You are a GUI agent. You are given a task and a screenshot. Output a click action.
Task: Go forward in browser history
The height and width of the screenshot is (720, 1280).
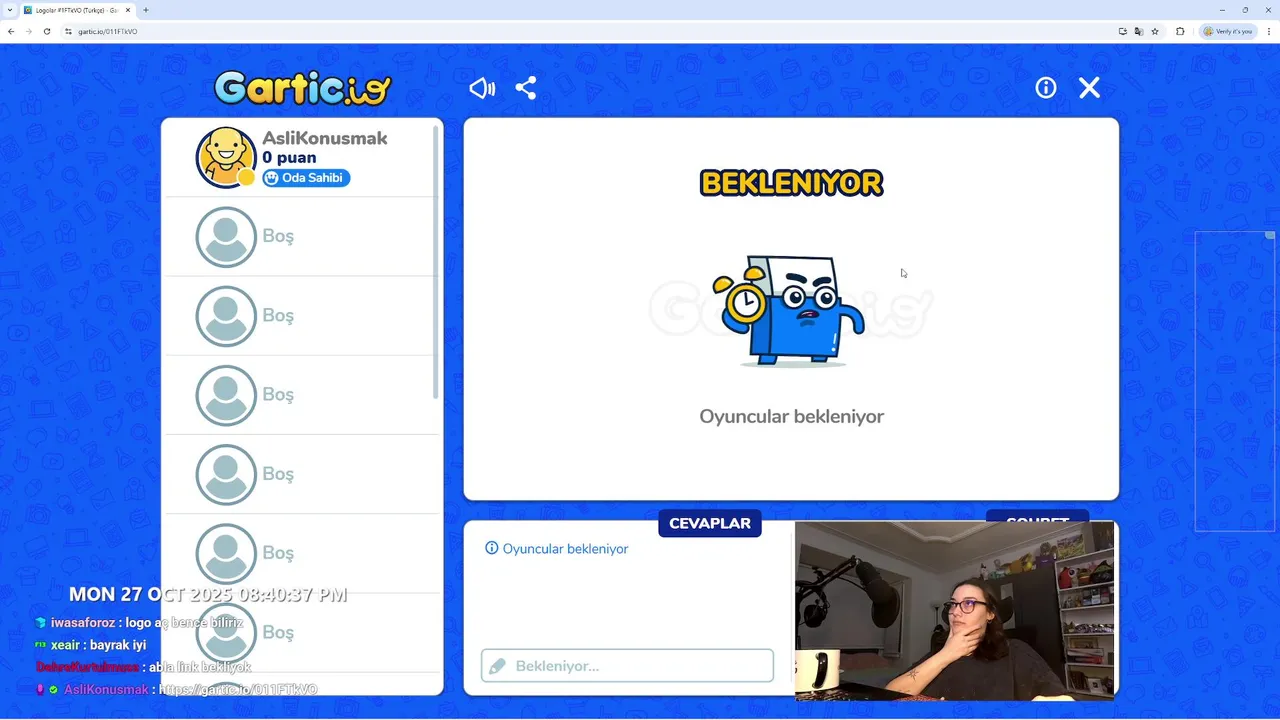point(28,31)
